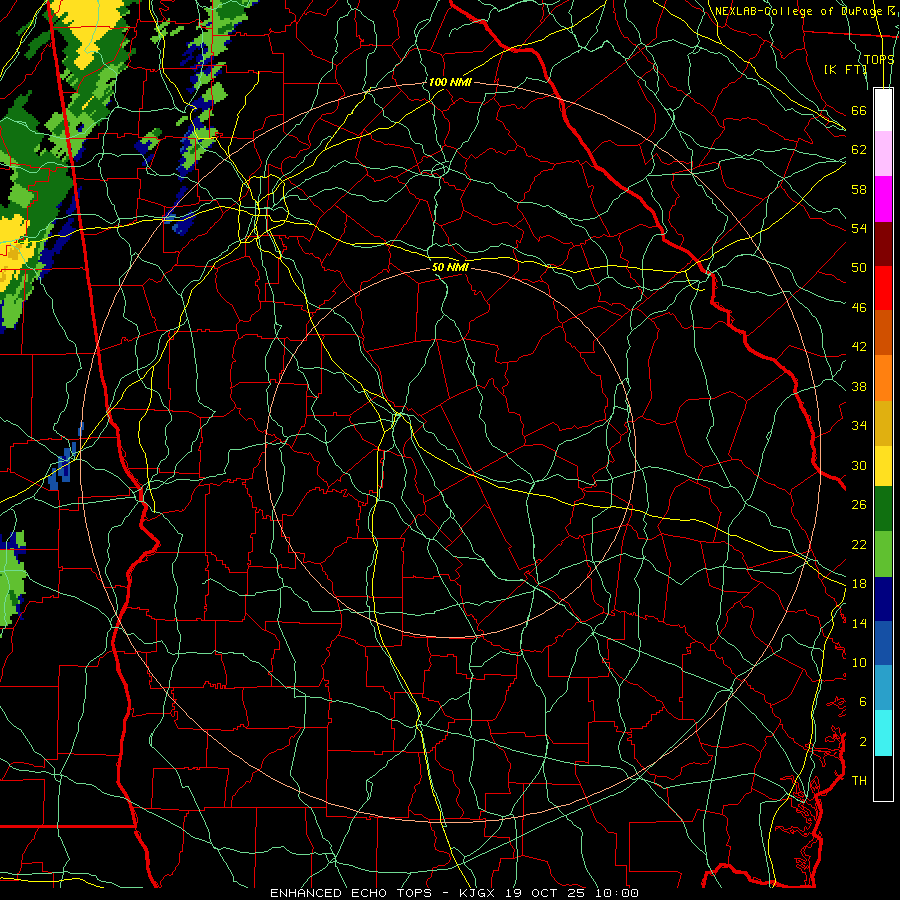Screen dimensions: 900x900
Task: Click the '2' legend value
Action: 863,742
